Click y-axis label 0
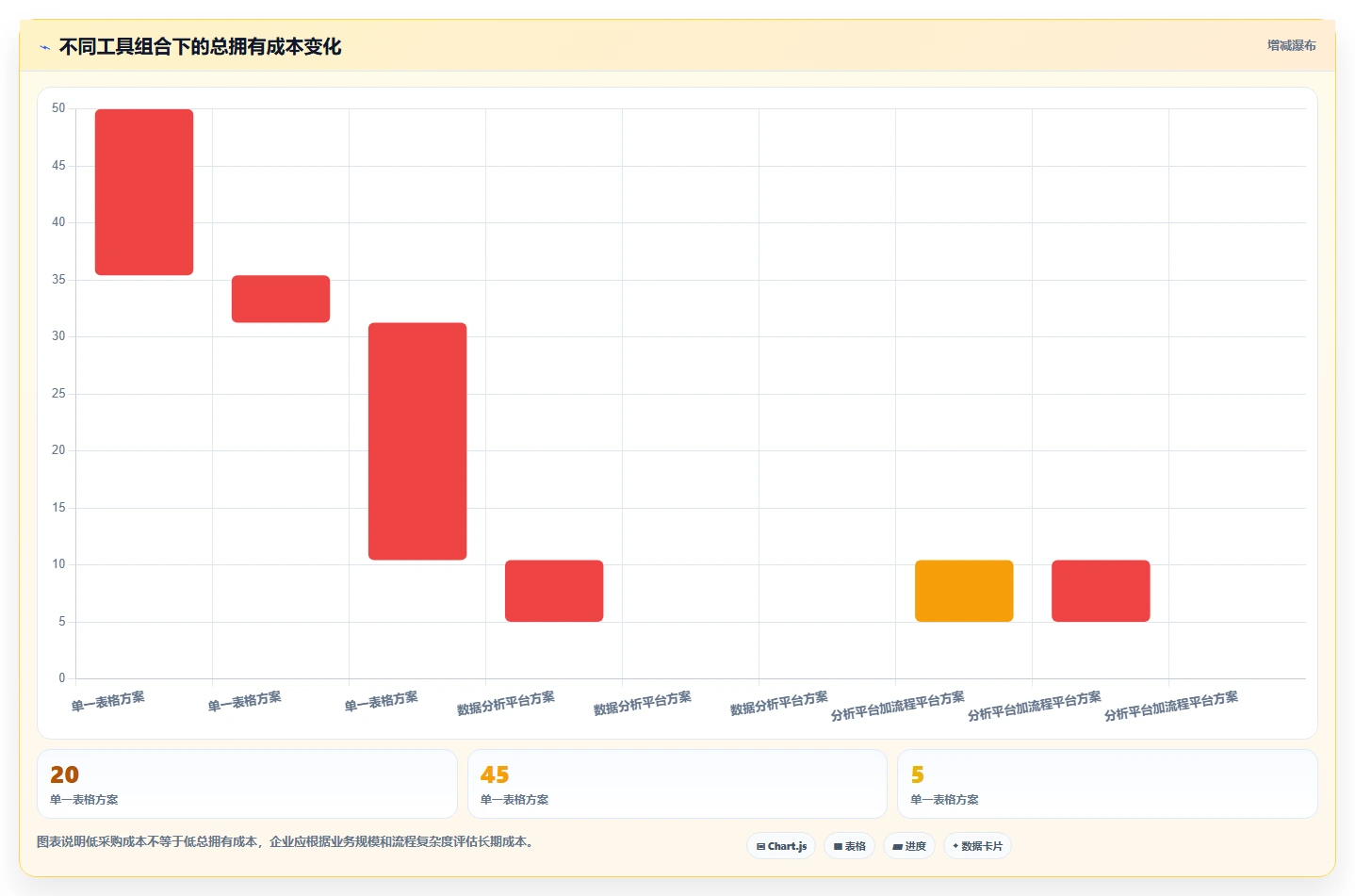1355x896 pixels. coord(62,678)
